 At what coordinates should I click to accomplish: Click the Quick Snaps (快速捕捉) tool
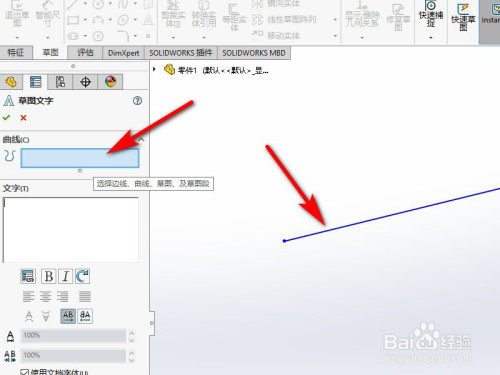(431, 14)
